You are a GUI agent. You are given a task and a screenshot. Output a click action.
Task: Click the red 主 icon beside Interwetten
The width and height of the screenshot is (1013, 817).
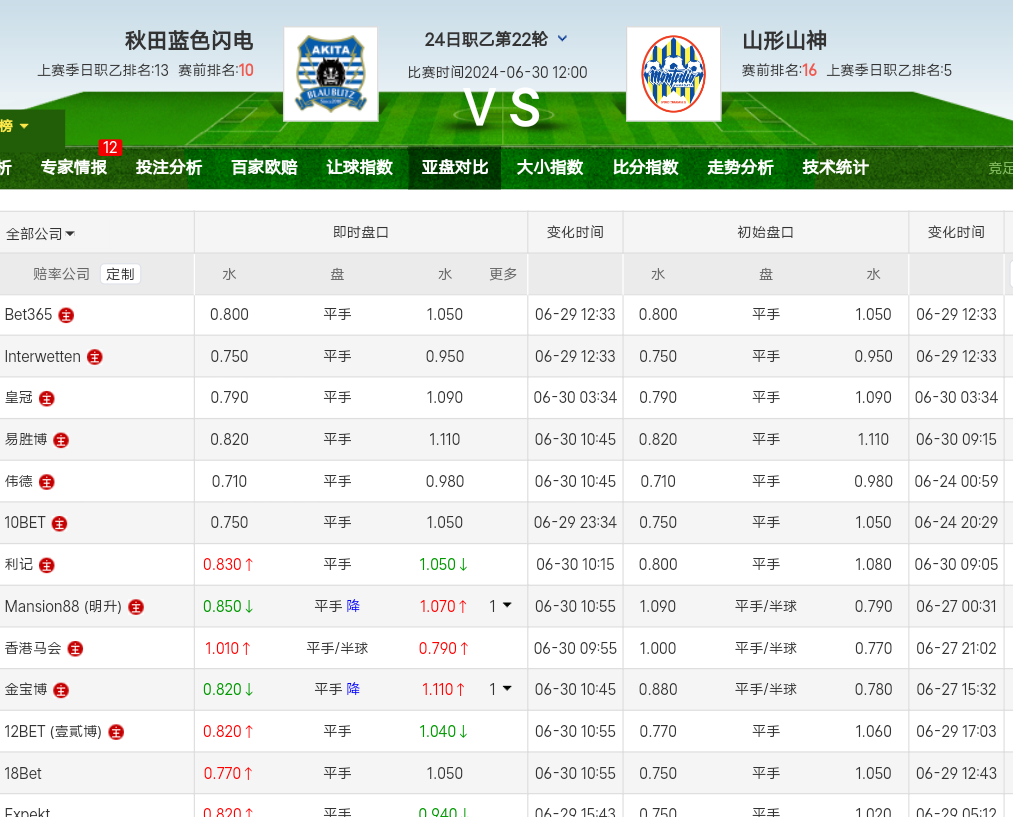point(95,357)
